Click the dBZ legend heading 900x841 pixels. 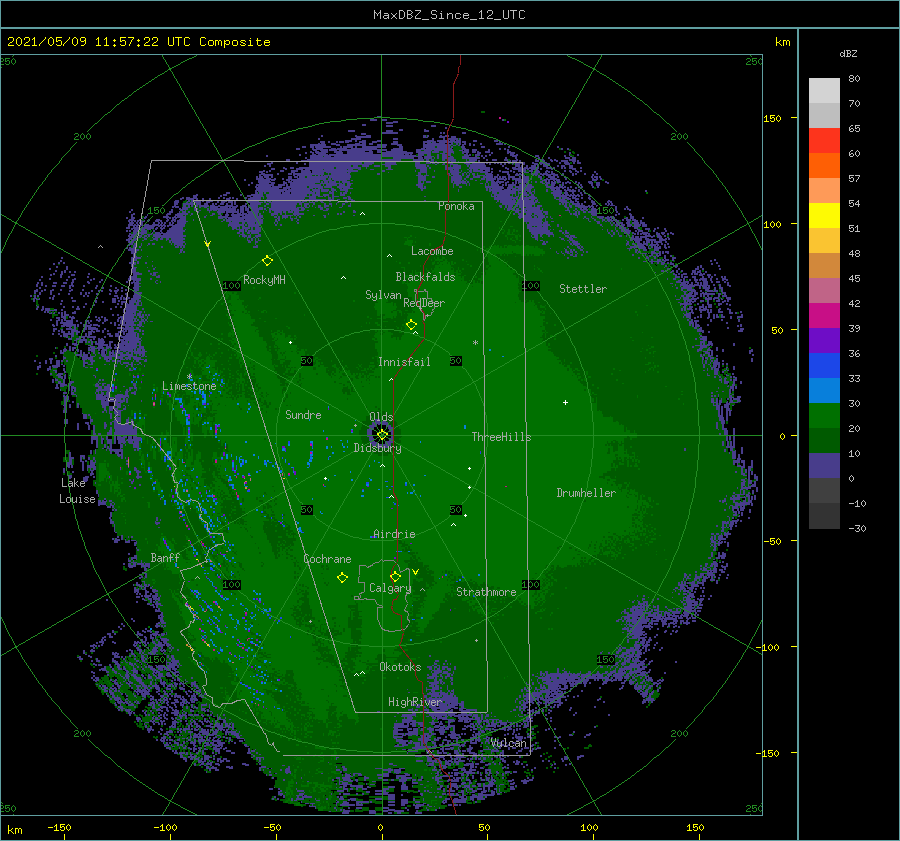pyautogui.click(x=848, y=53)
